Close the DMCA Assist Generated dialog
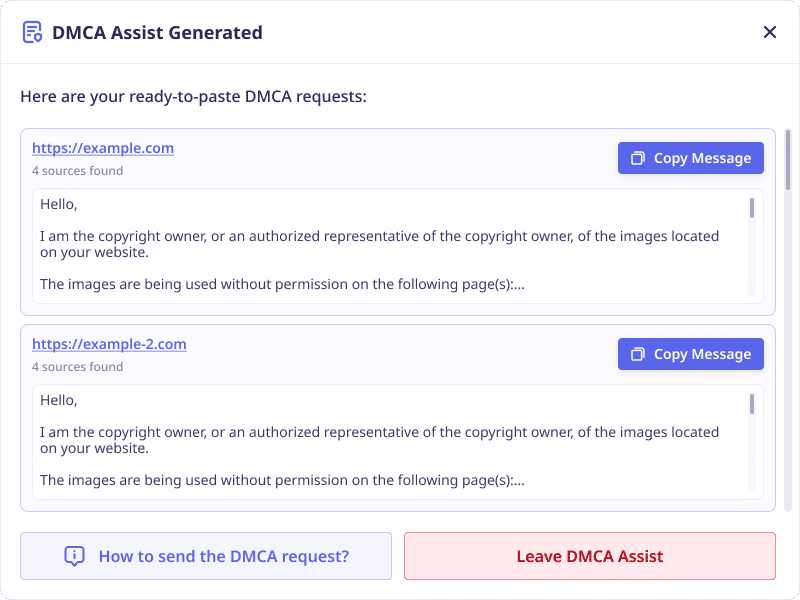Screen dimensions: 800x600 (769, 32)
